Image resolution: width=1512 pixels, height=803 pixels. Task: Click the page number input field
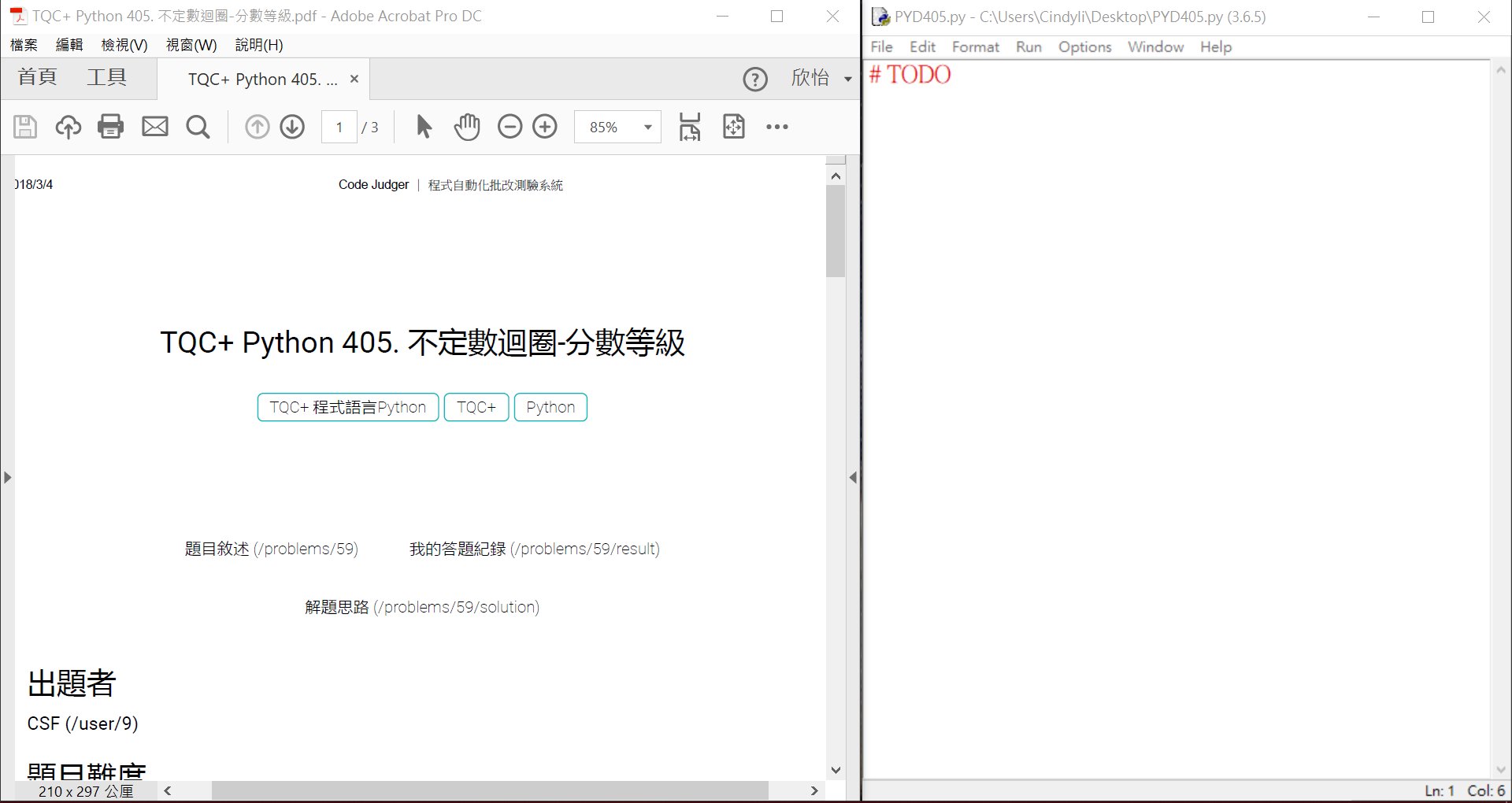(x=339, y=127)
